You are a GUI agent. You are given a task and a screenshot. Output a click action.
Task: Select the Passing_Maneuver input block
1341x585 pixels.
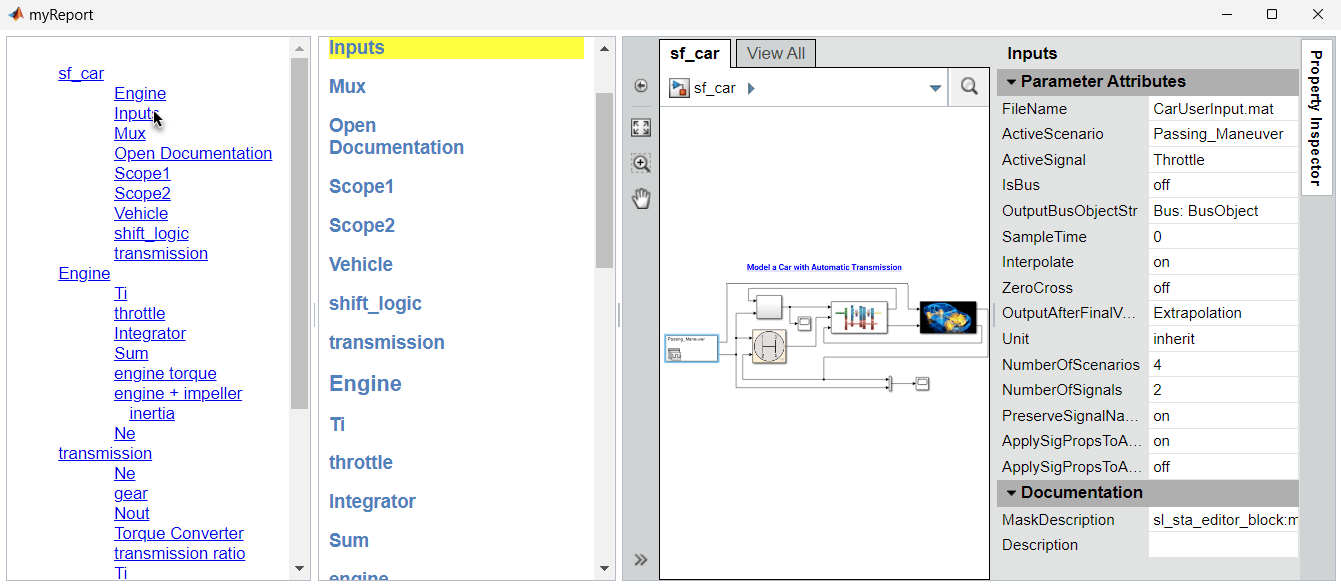click(x=691, y=348)
